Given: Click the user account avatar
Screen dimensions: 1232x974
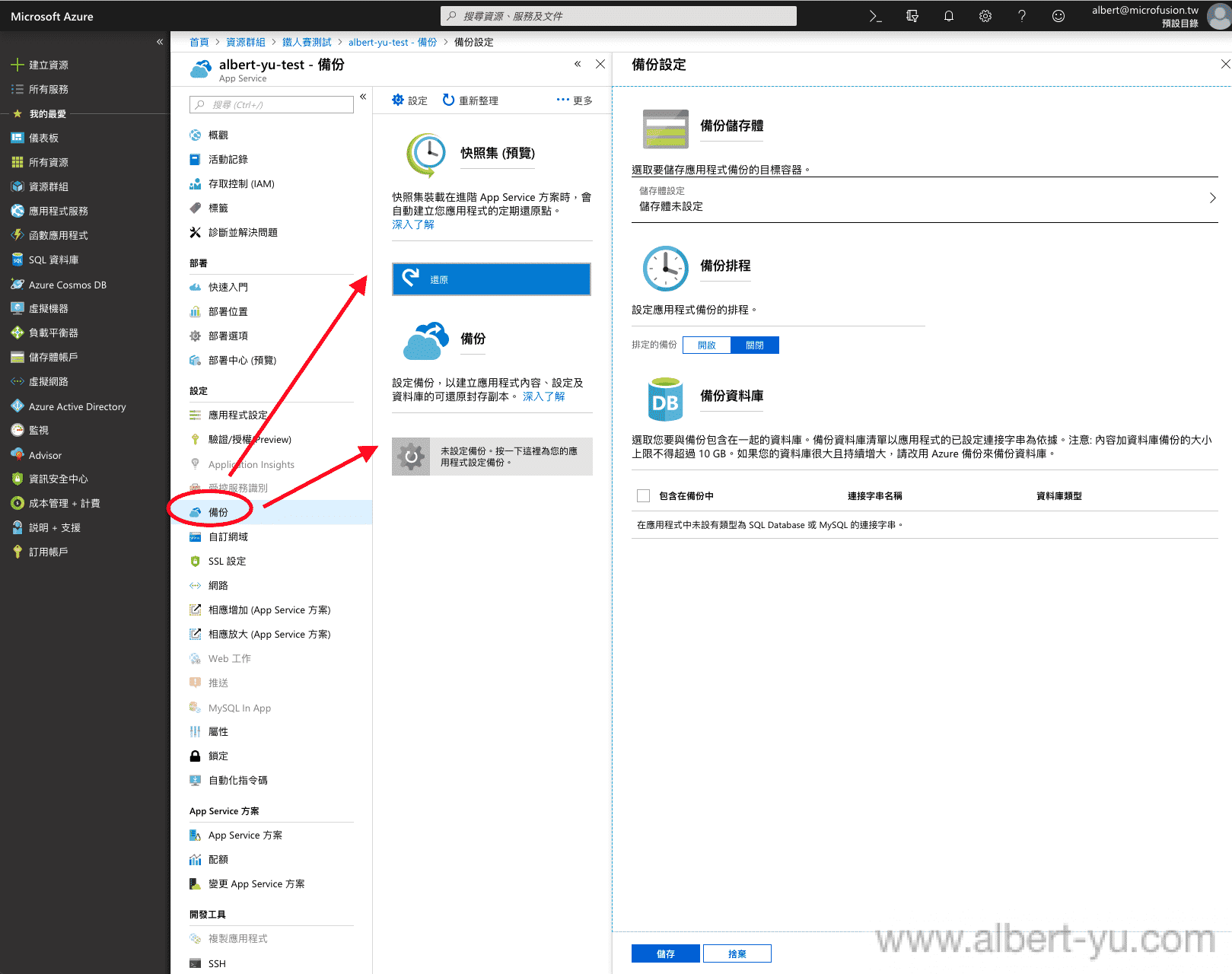Looking at the screenshot, I should (x=1219, y=16).
